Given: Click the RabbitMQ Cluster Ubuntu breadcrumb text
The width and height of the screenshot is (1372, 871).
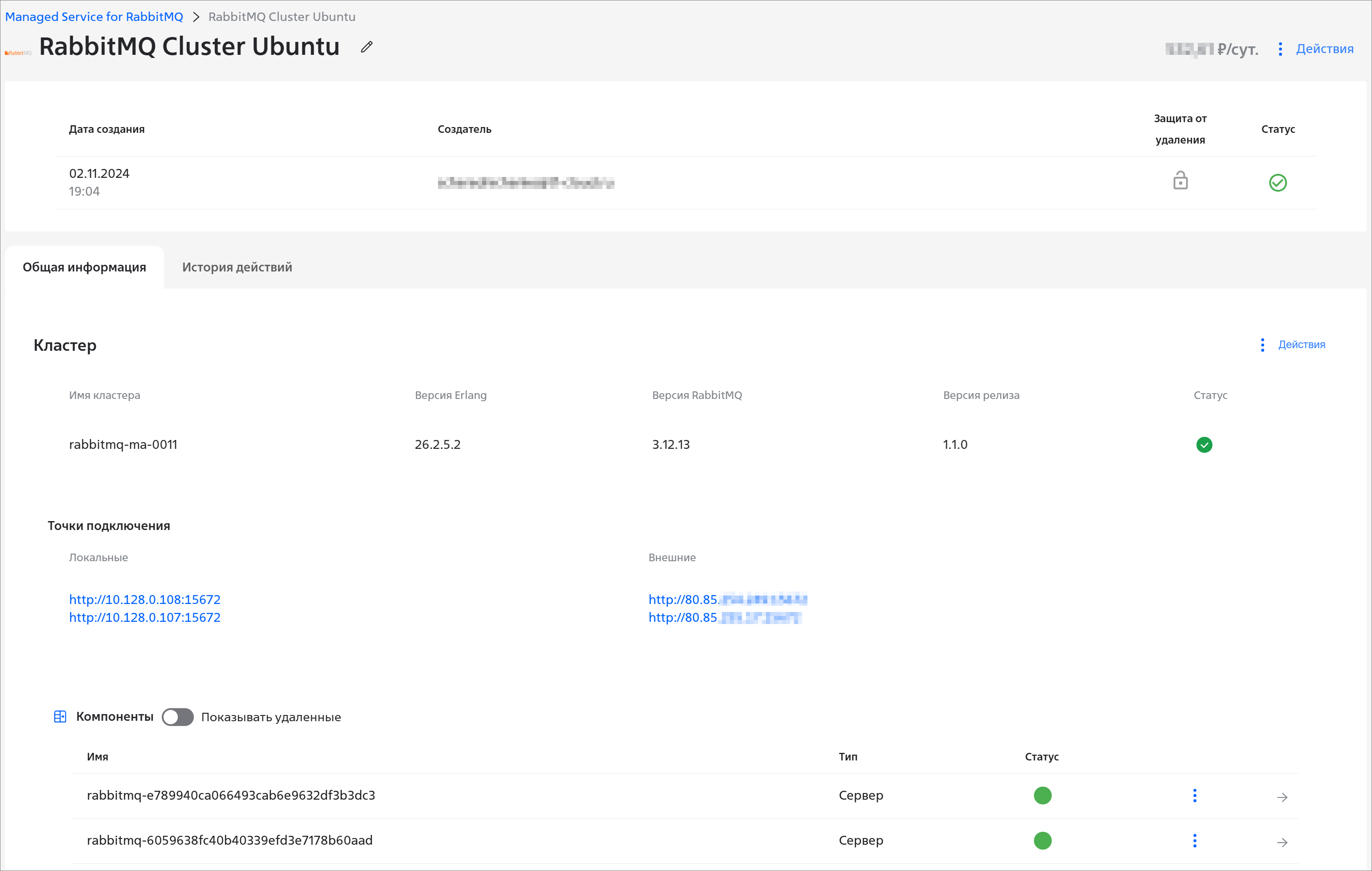Looking at the screenshot, I should tap(282, 16).
